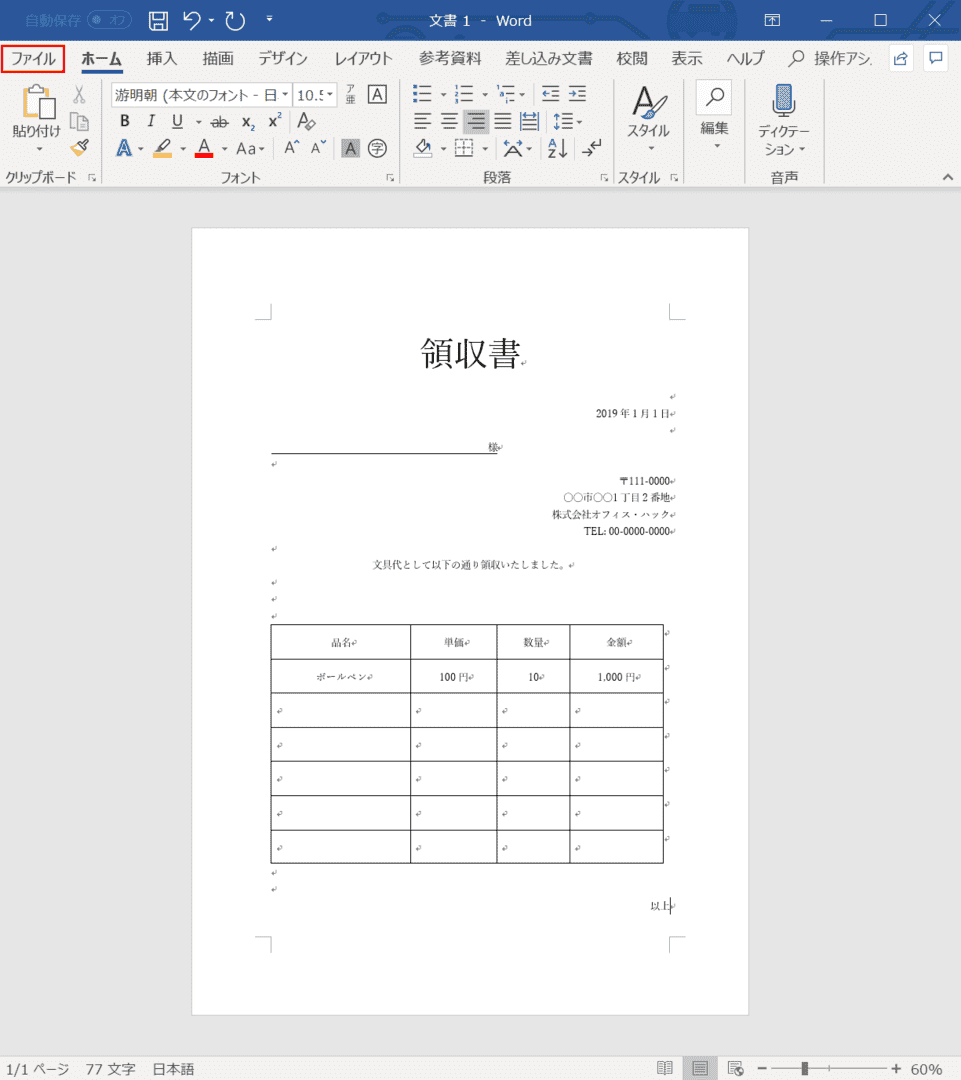Apply character border icon
The width and height of the screenshot is (961, 1080).
pos(377,94)
